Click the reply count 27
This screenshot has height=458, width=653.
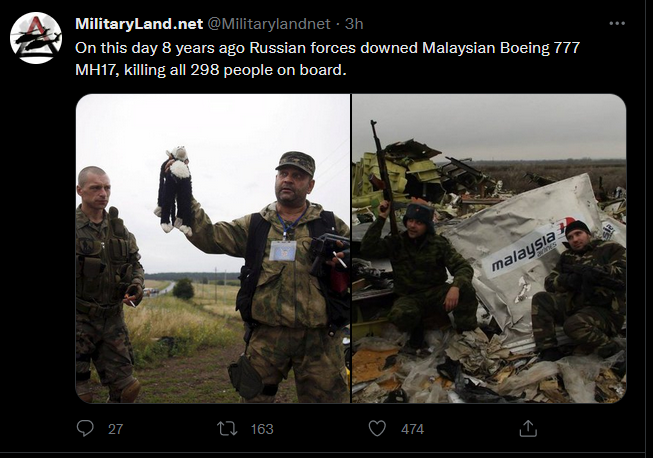click(115, 429)
